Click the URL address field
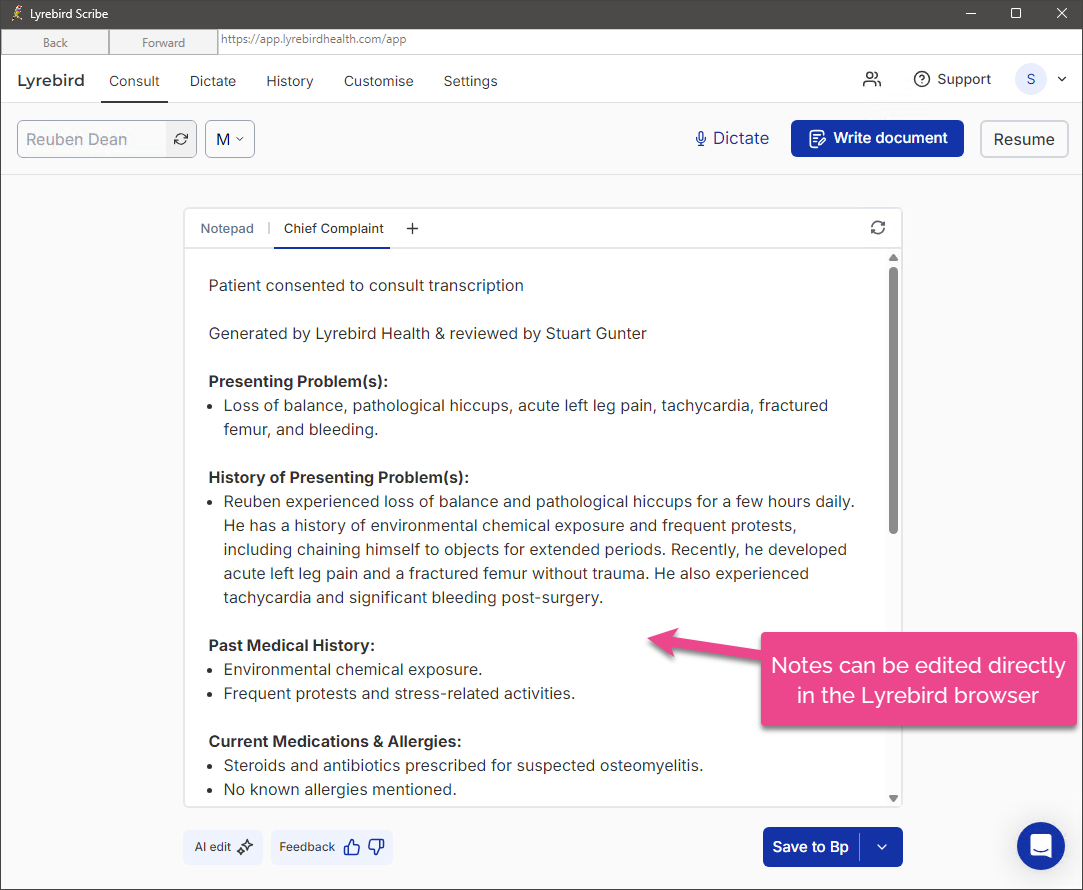Viewport: 1083px width, 890px height. click(x=649, y=39)
